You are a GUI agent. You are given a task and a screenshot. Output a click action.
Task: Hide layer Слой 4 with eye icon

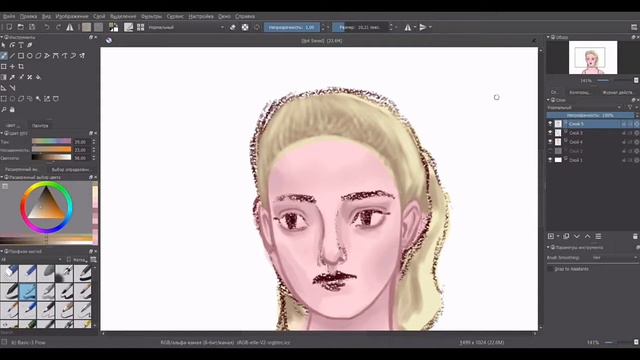pyautogui.click(x=550, y=142)
